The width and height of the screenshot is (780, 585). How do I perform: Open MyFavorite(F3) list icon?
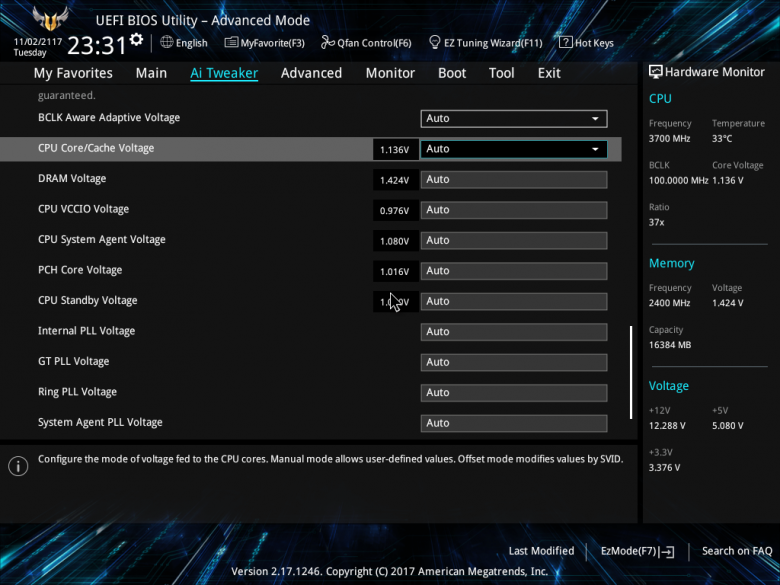[231, 42]
